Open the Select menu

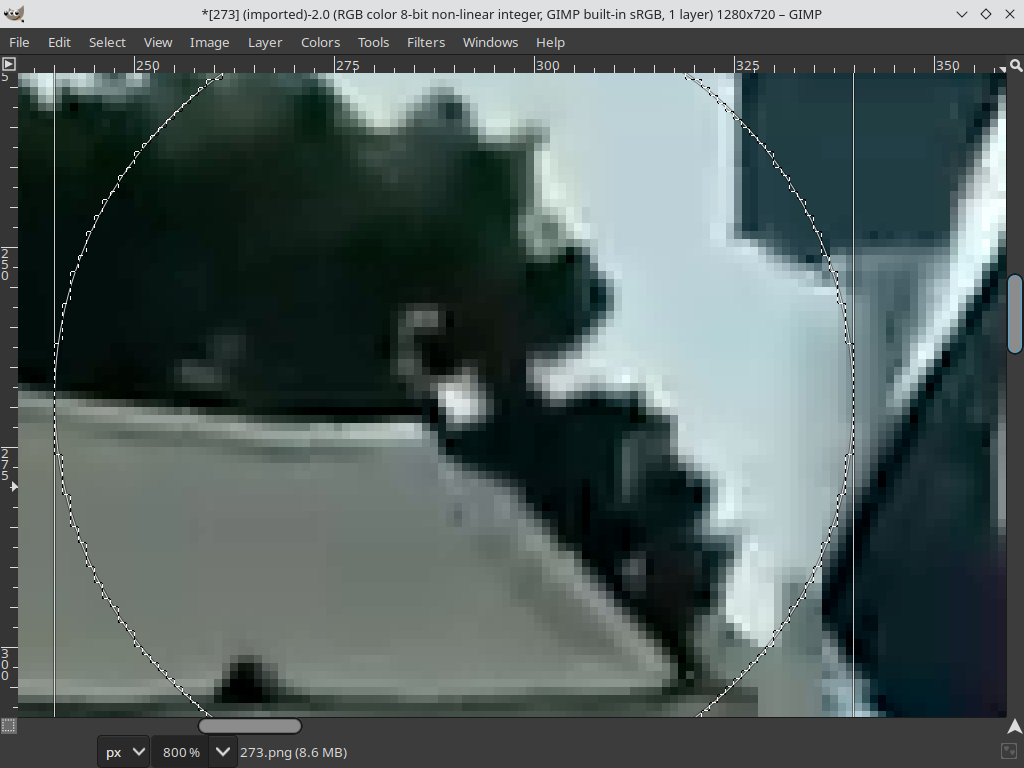[107, 42]
